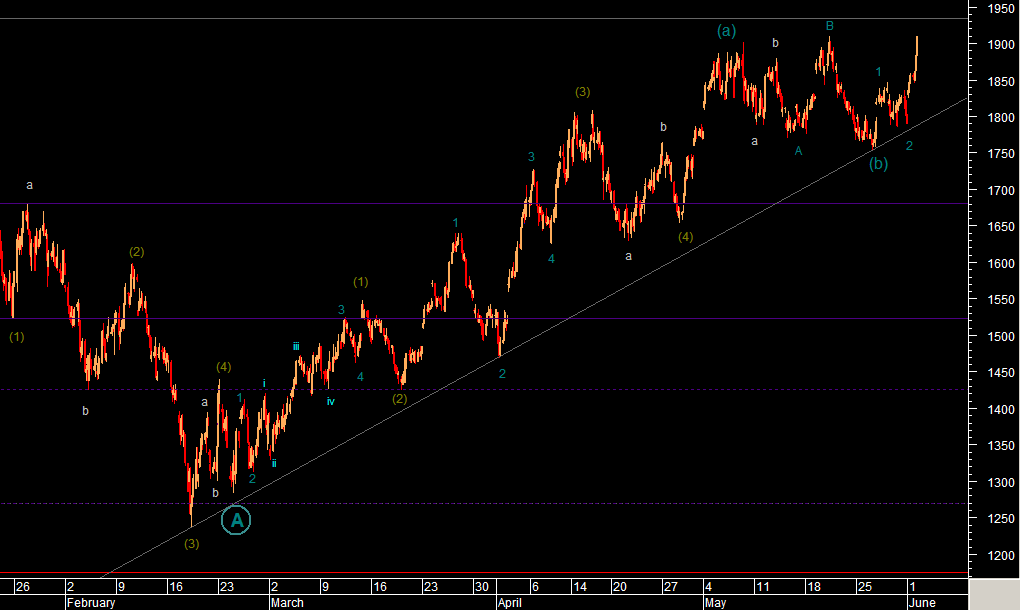This screenshot has width=1020, height=610.
Task: Click the 1350 price axis value
Action: 1001,446
